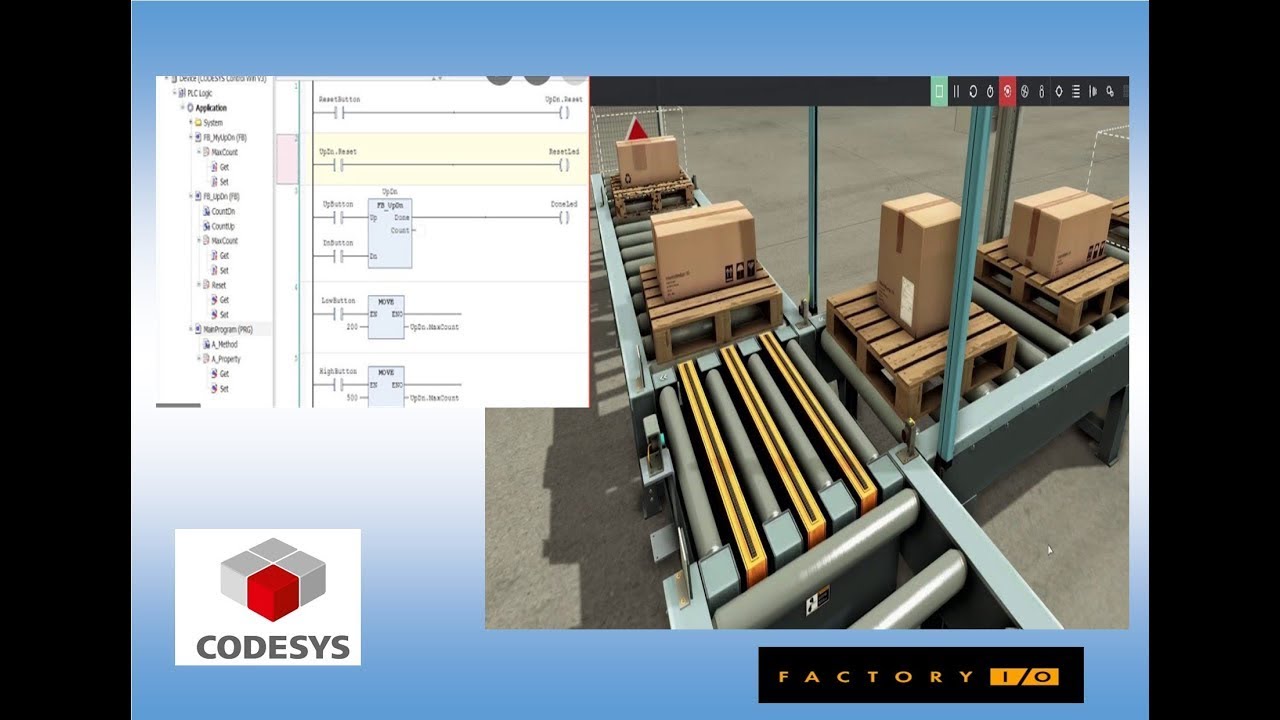
Task: Select the DoneLed coil
Action: click(x=564, y=216)
